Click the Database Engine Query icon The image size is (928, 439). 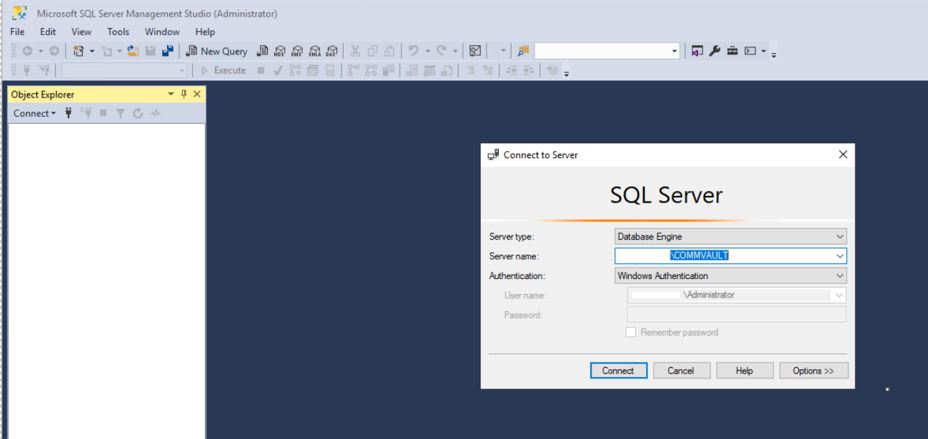coord(262,51)
